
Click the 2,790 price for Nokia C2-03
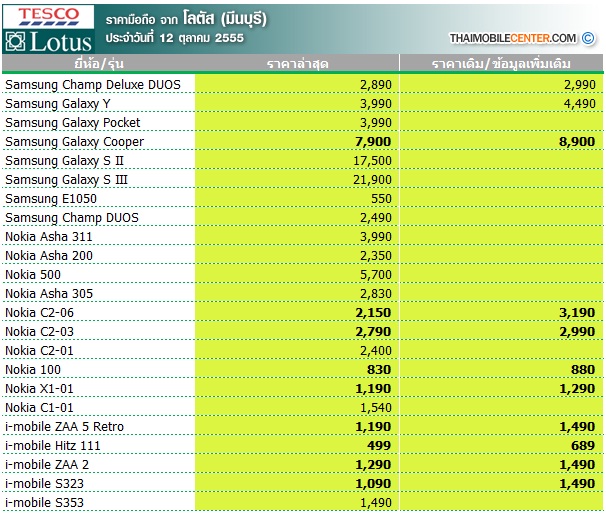pos(373,331)
